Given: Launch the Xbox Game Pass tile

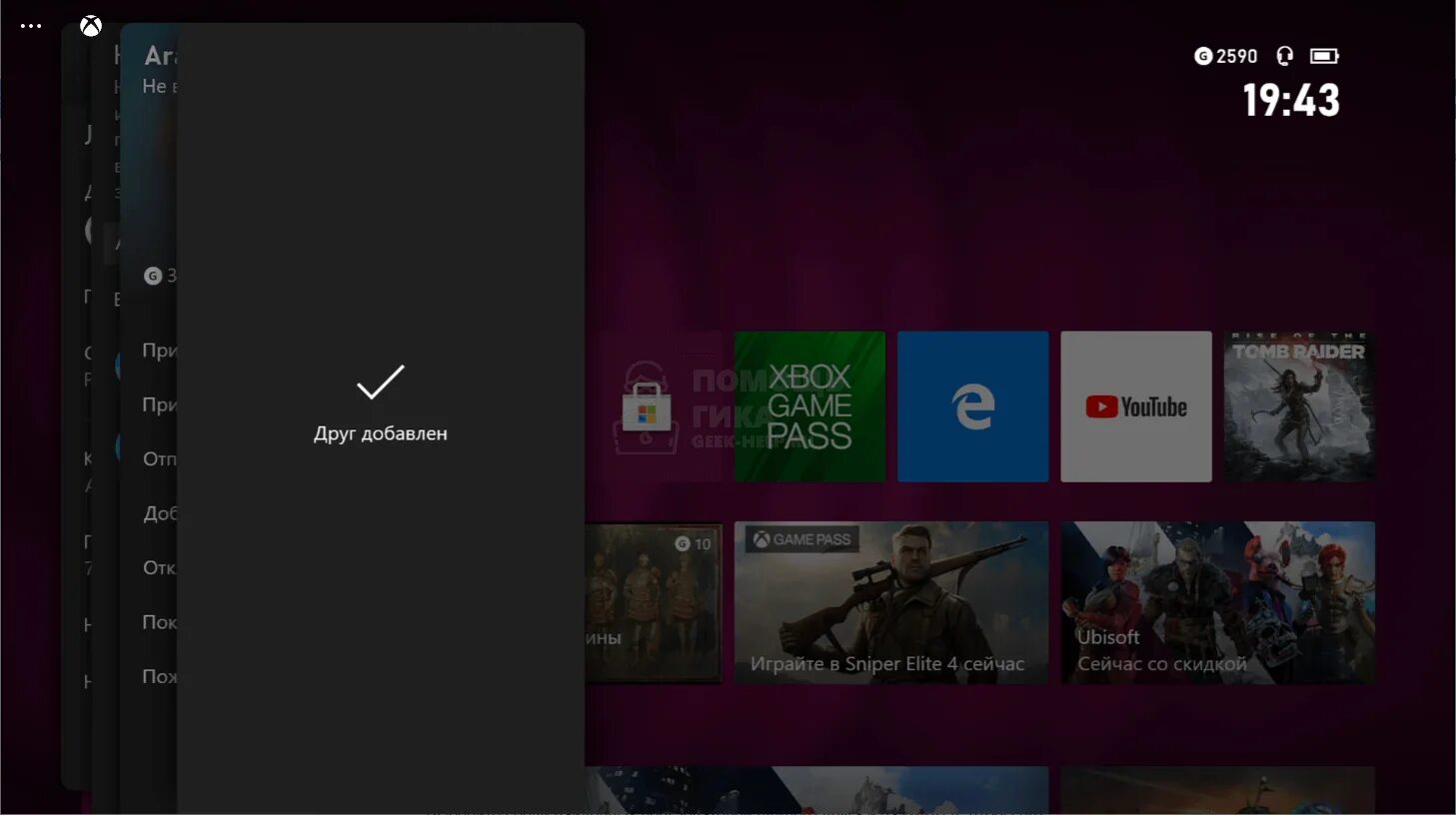Looking at the screenshot, I should (x=809, y=407).
